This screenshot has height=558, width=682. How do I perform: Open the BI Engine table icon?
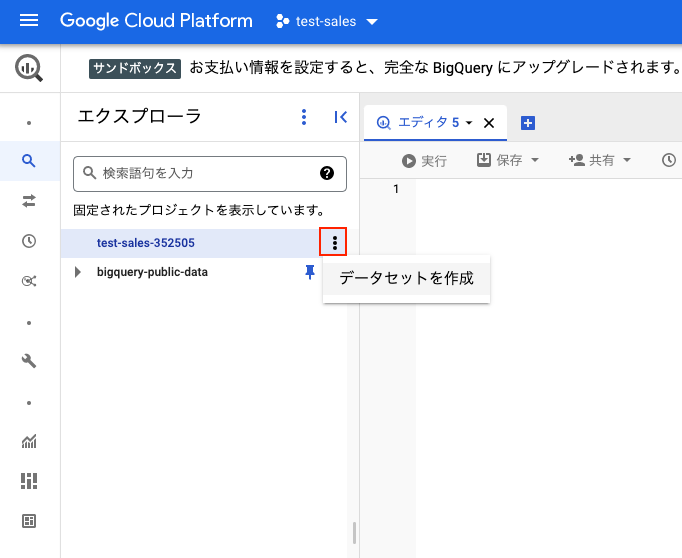29,521
